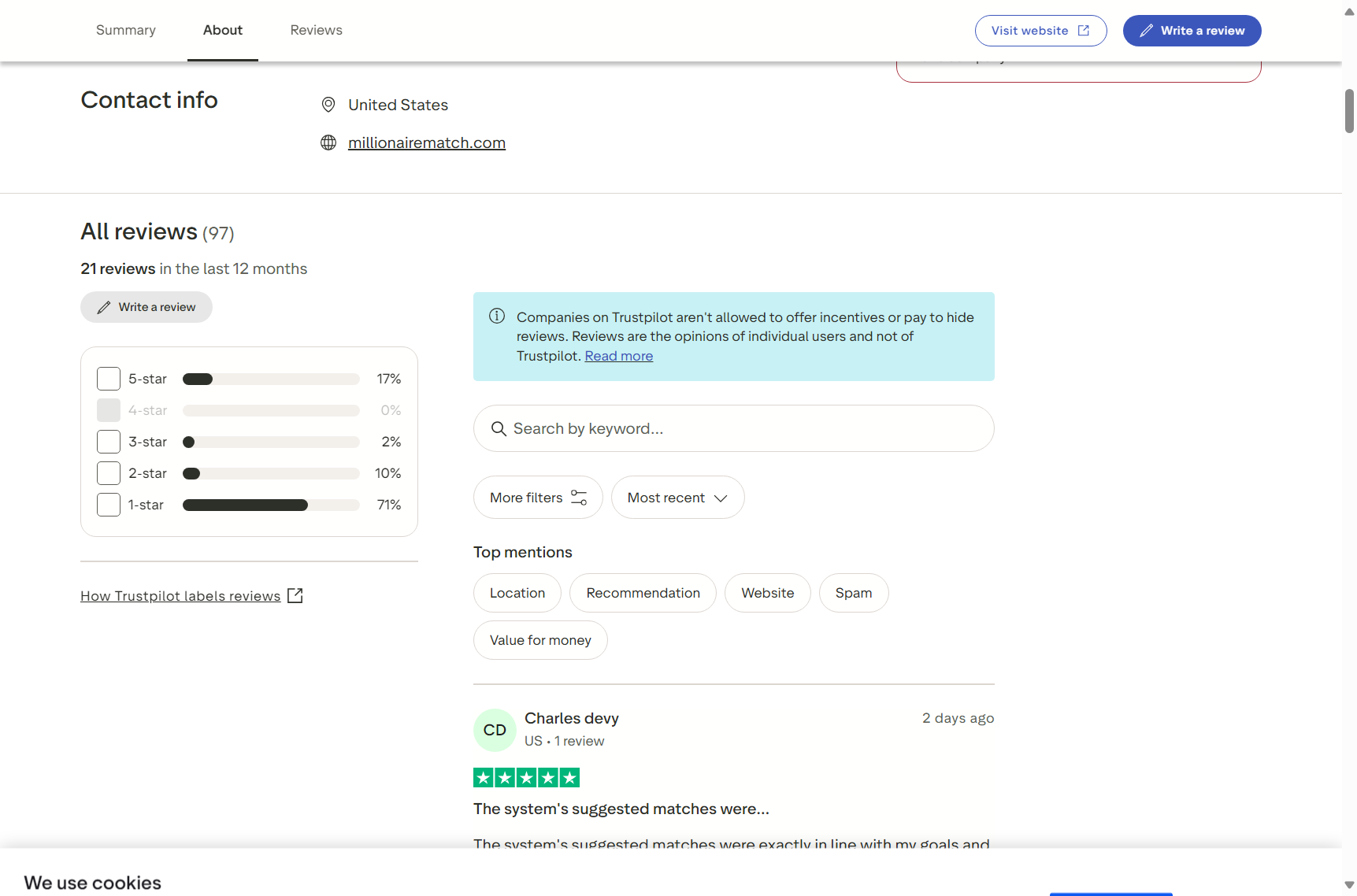This screenshot has width=1357, height=896.
Task: Click the chevron on Most recent
Action: (x=721, y=498)
